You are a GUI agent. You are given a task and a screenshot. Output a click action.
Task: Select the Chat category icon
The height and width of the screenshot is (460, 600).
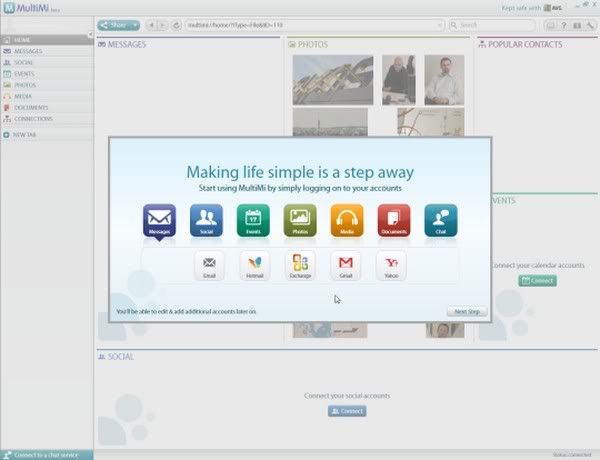(441, 220)
